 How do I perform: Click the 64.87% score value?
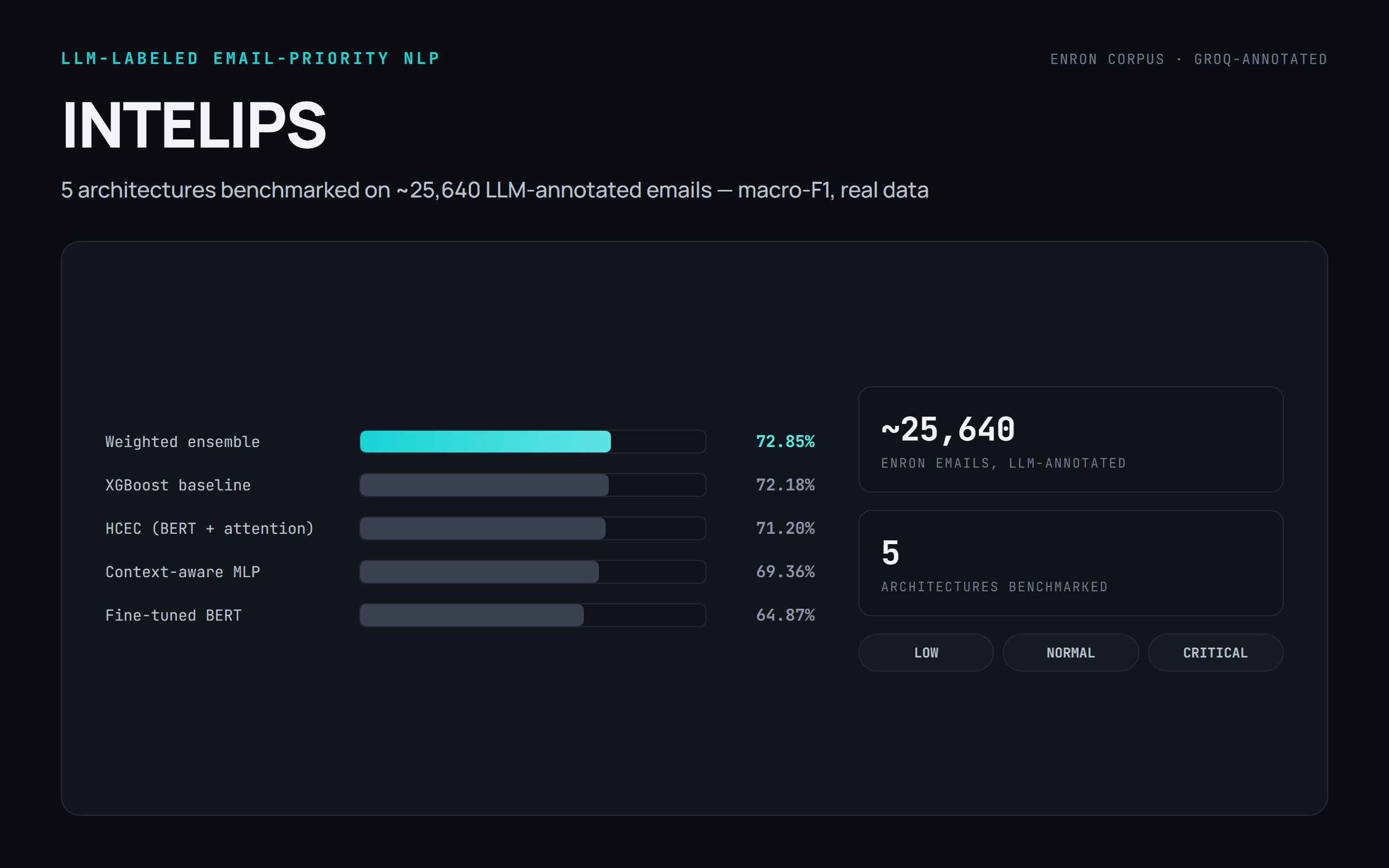785,615
